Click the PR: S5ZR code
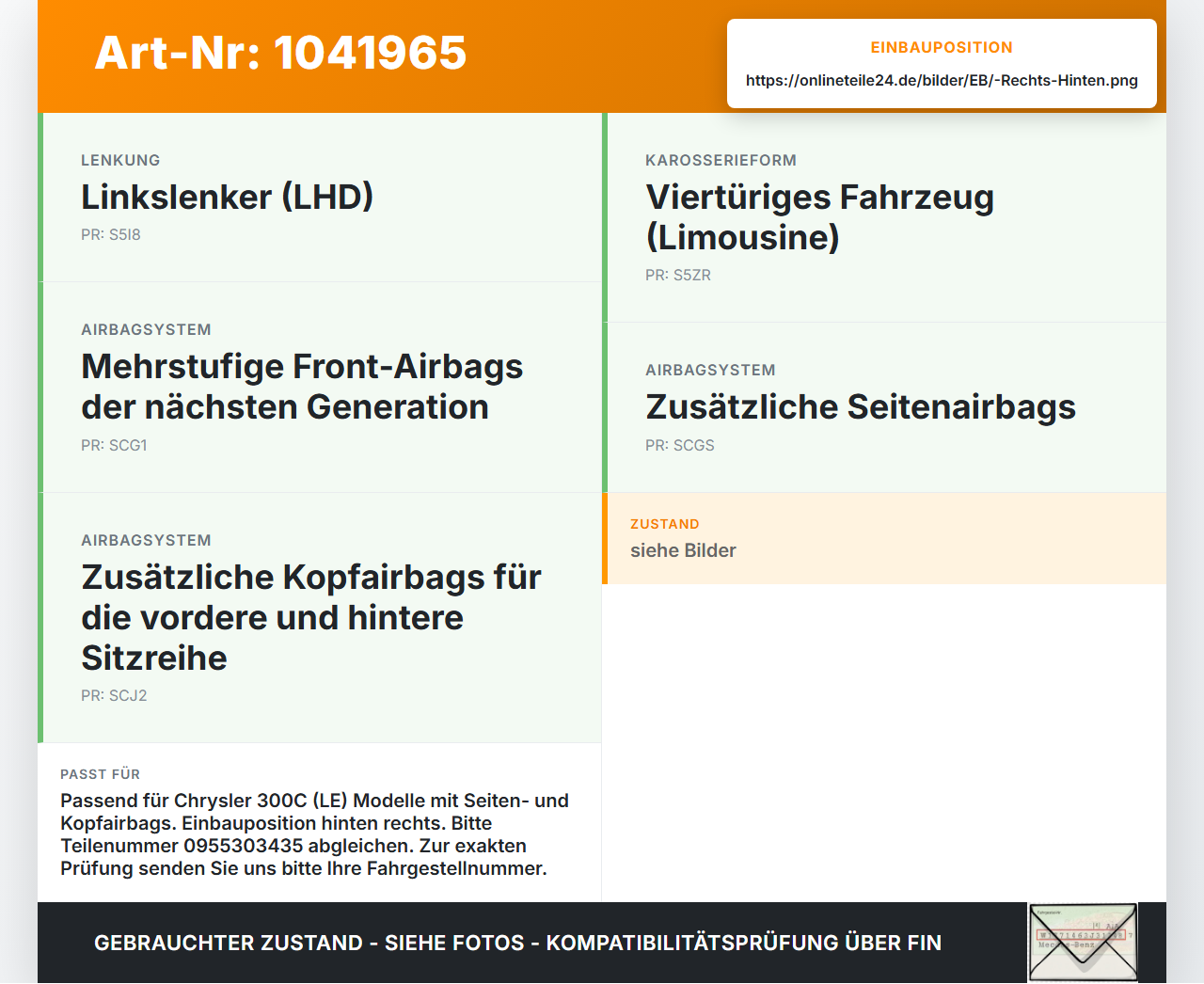 (x=678, y=276)
